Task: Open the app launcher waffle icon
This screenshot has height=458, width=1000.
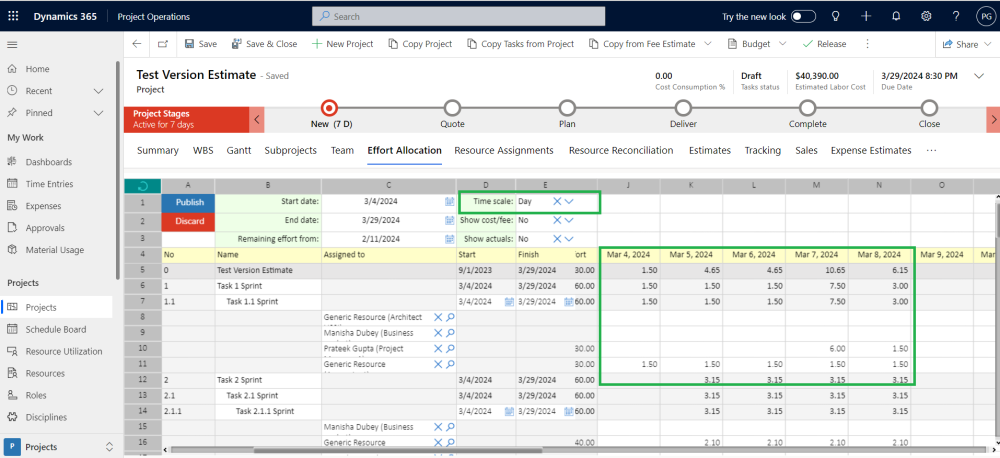Action: pyautogui.click(x=13, y=16)
